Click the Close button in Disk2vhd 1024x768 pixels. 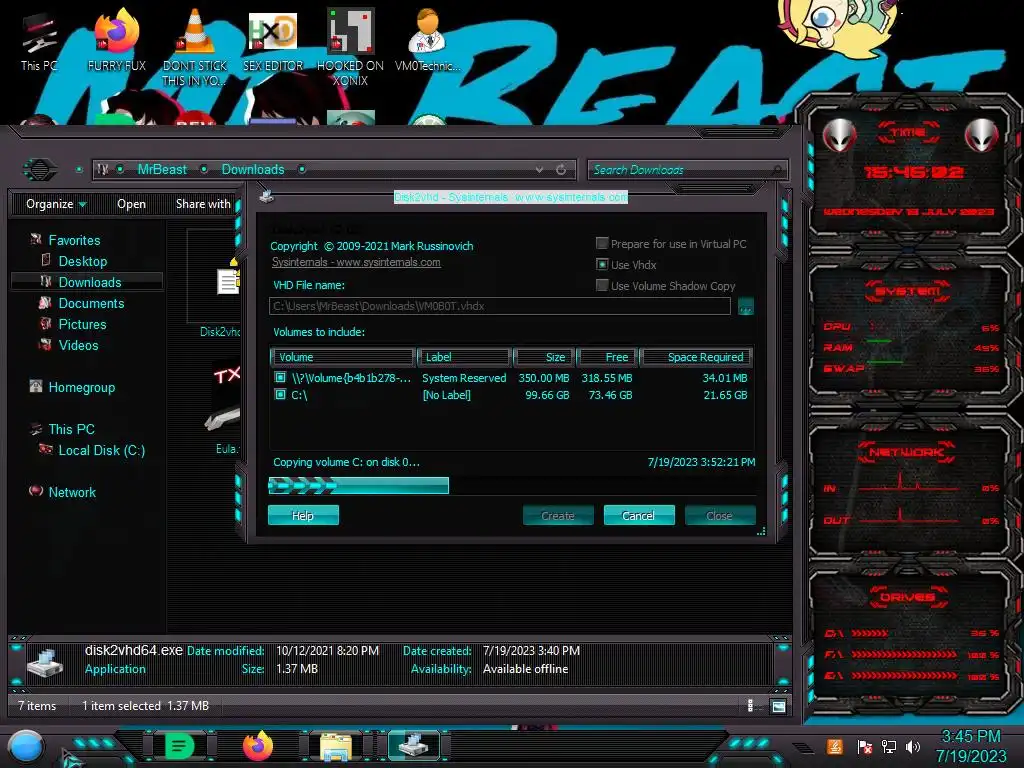coord(720,515)
